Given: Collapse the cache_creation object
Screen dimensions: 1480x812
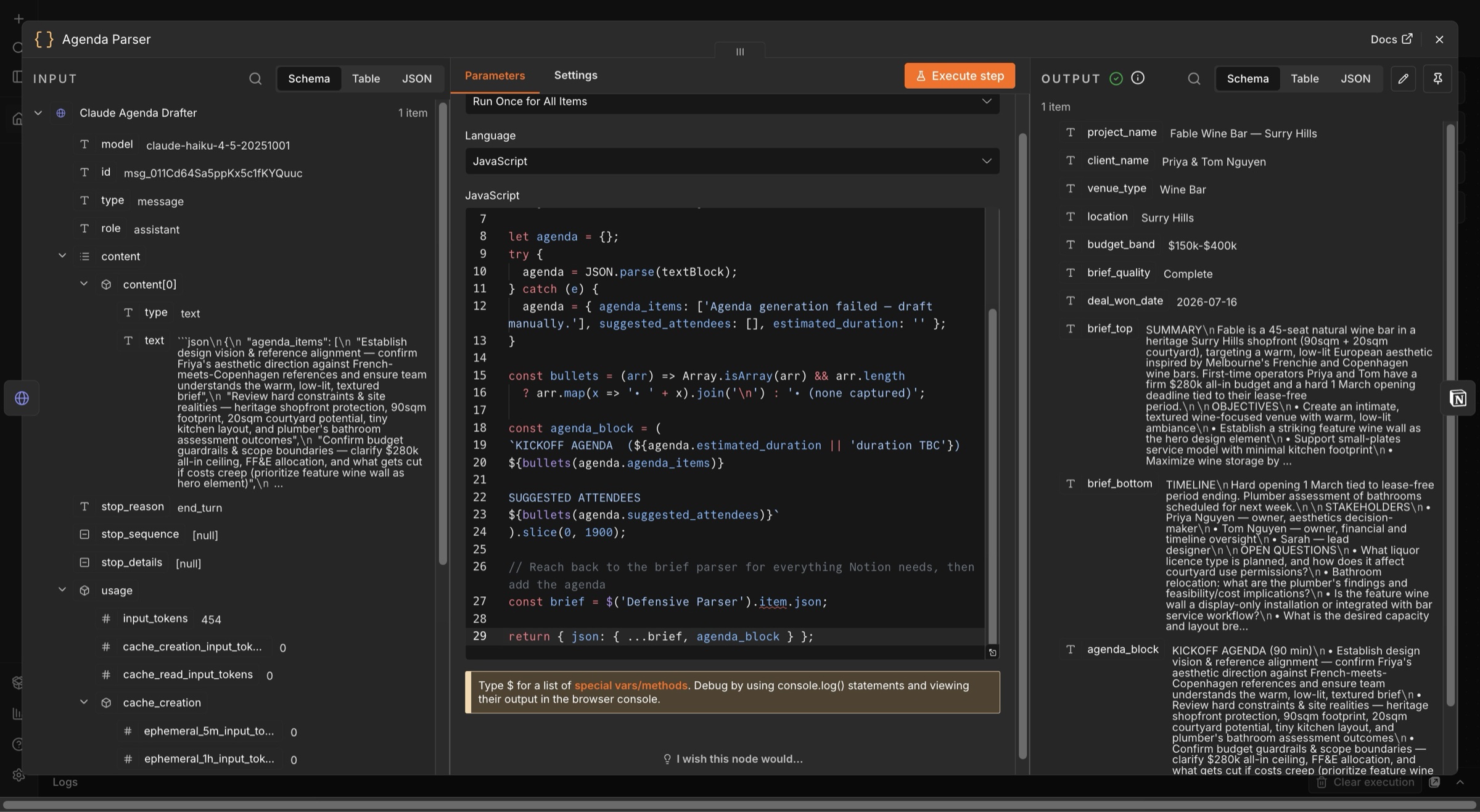Looking at the screenshot, I should click(84, 702).
